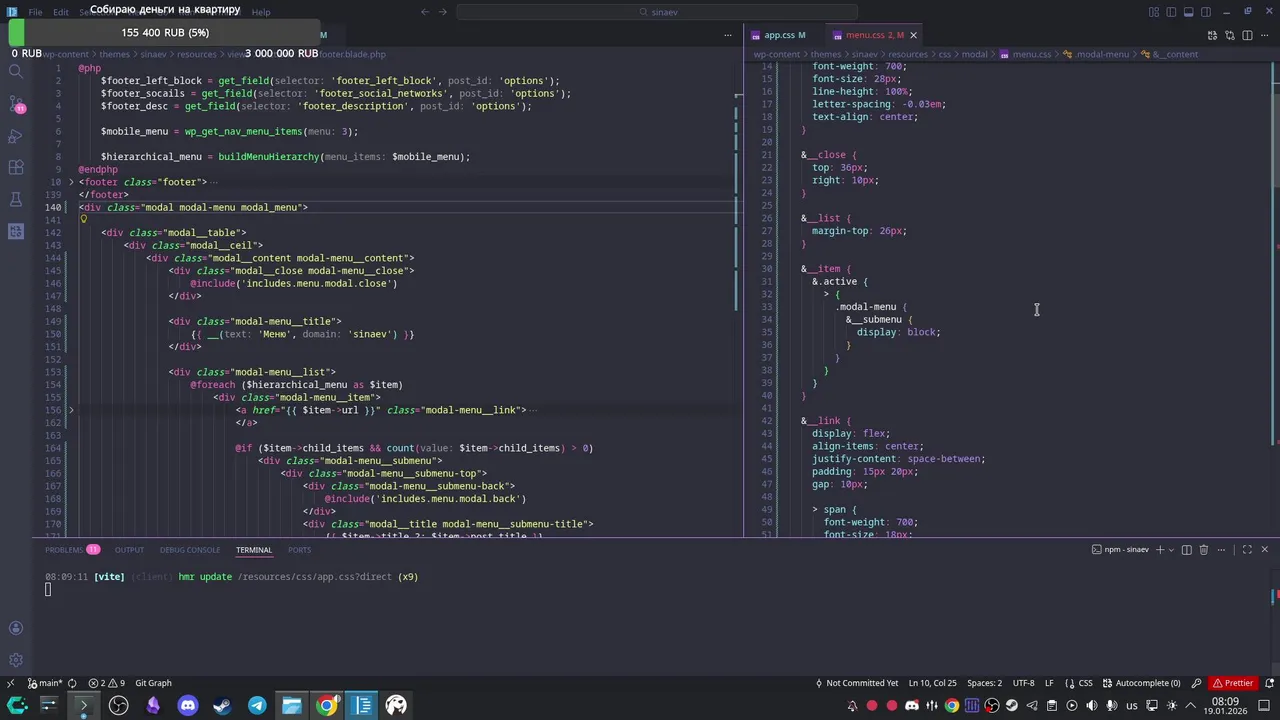The height and width of the screenshot is (720, 1280).
Task: Open the Ports panel tab
Action: pyautogui.click(x=299, y=549)
